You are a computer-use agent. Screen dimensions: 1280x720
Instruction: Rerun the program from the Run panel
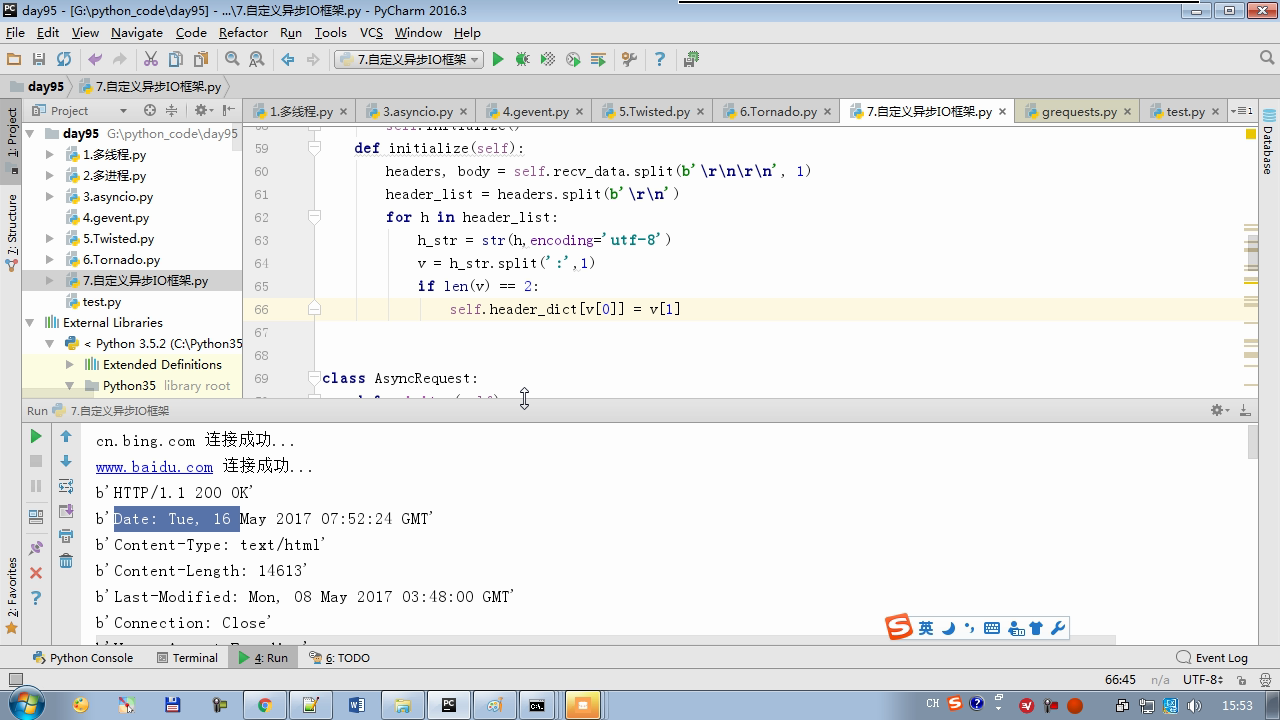click(36, 436)
